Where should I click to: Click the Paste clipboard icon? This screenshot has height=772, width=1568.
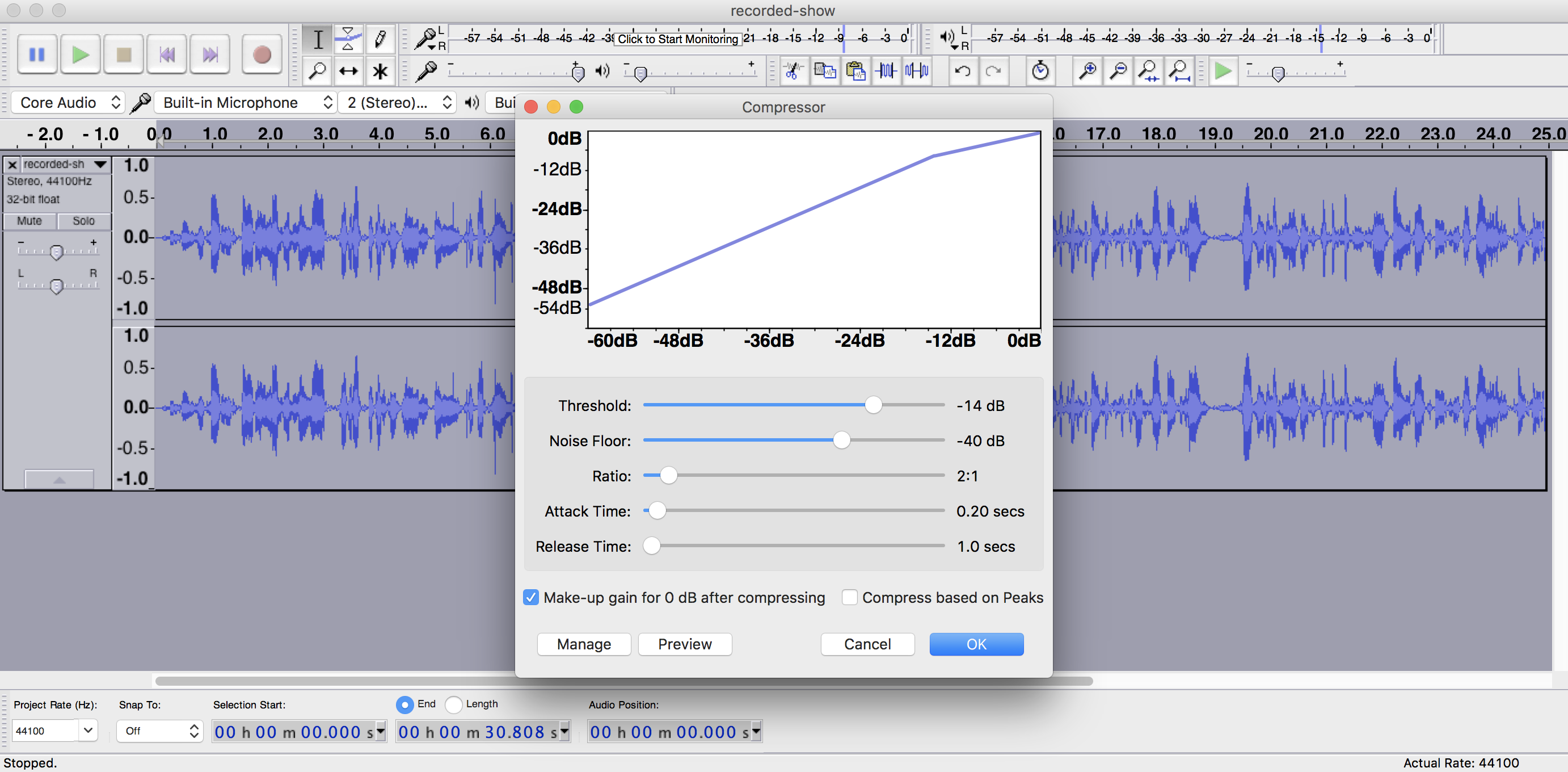(856, 72)
